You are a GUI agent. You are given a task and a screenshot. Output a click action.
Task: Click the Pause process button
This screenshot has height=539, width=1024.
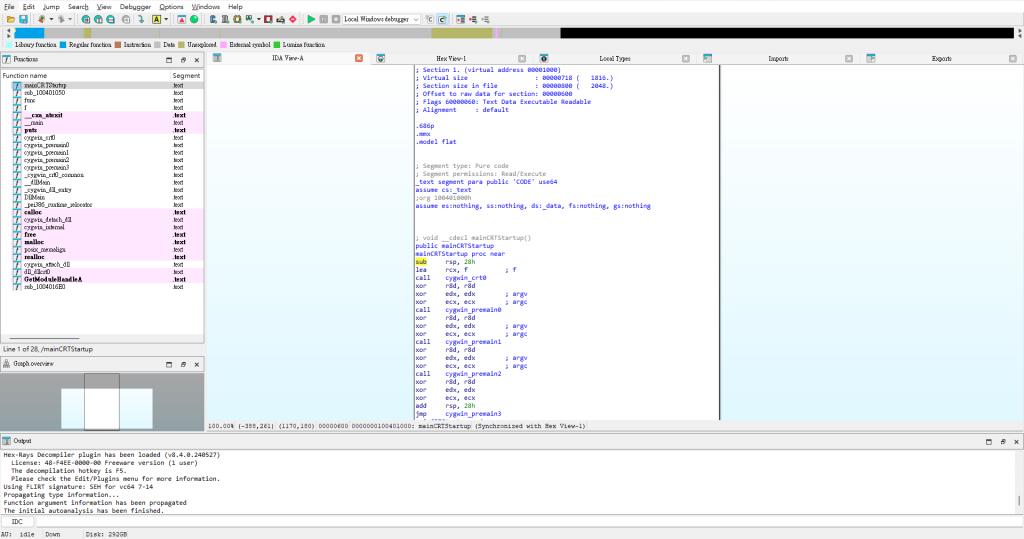pos(323,20)
